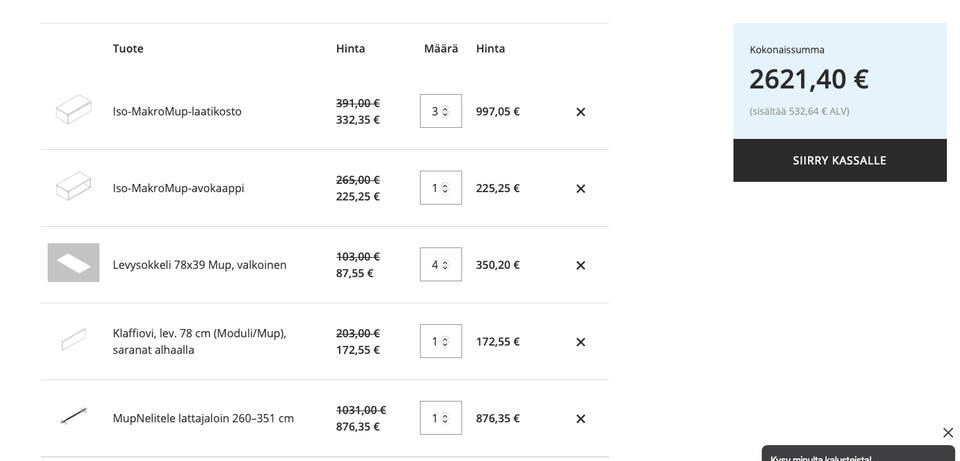Viewport: 960px width, 461px height.
Task: Click Klaffiovi quantity field
Action: [x=440, y=341]
